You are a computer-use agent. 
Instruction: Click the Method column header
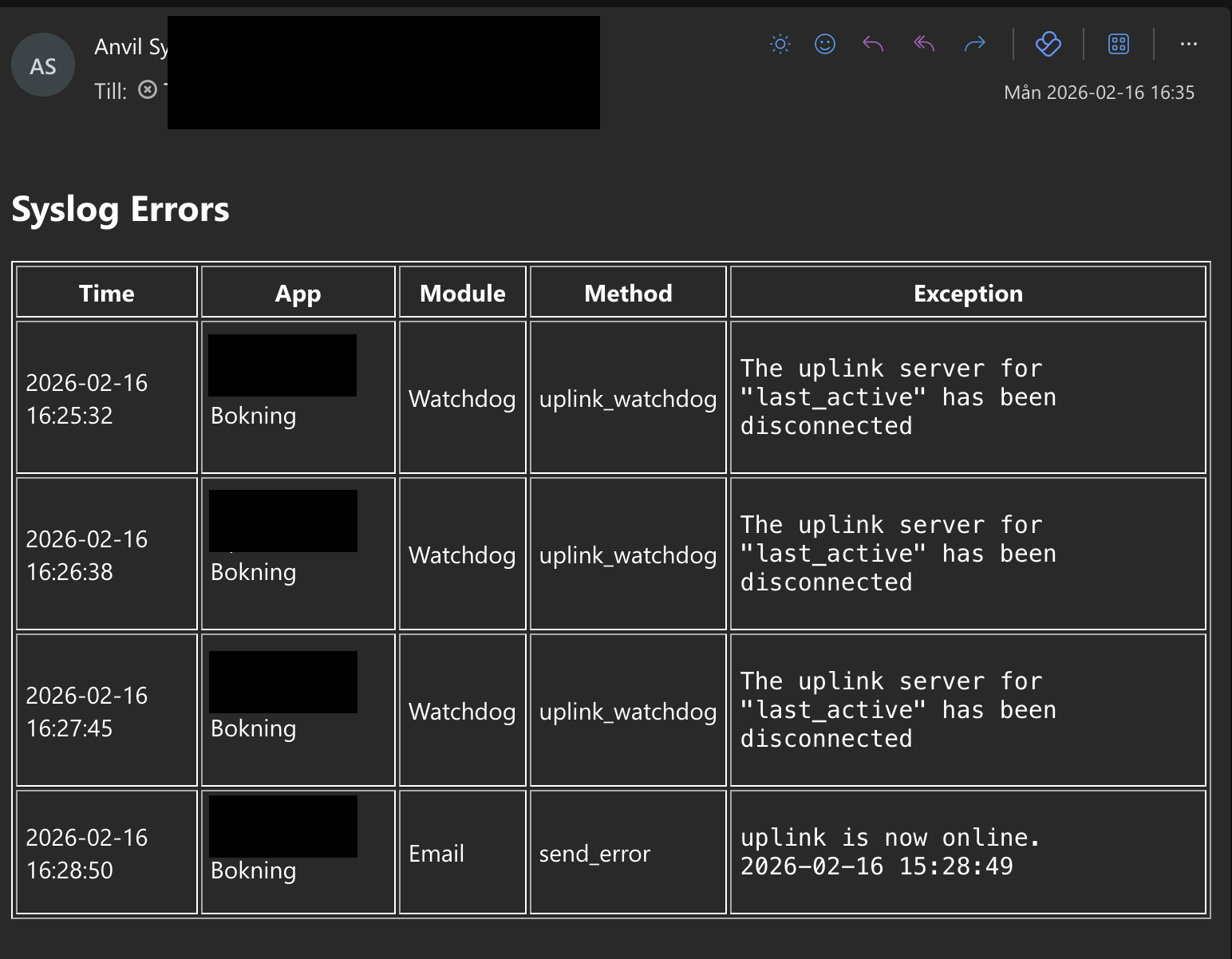628,294
